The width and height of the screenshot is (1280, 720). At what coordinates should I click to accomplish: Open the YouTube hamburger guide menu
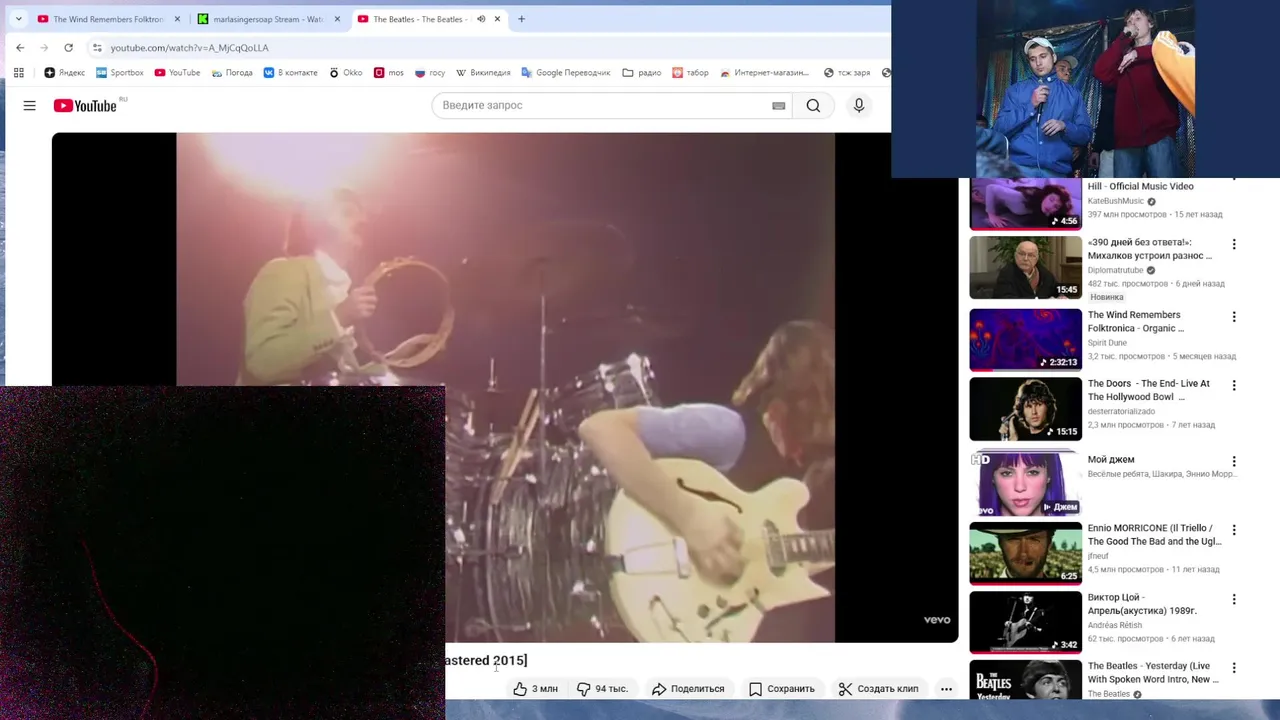tap(30, 105)
